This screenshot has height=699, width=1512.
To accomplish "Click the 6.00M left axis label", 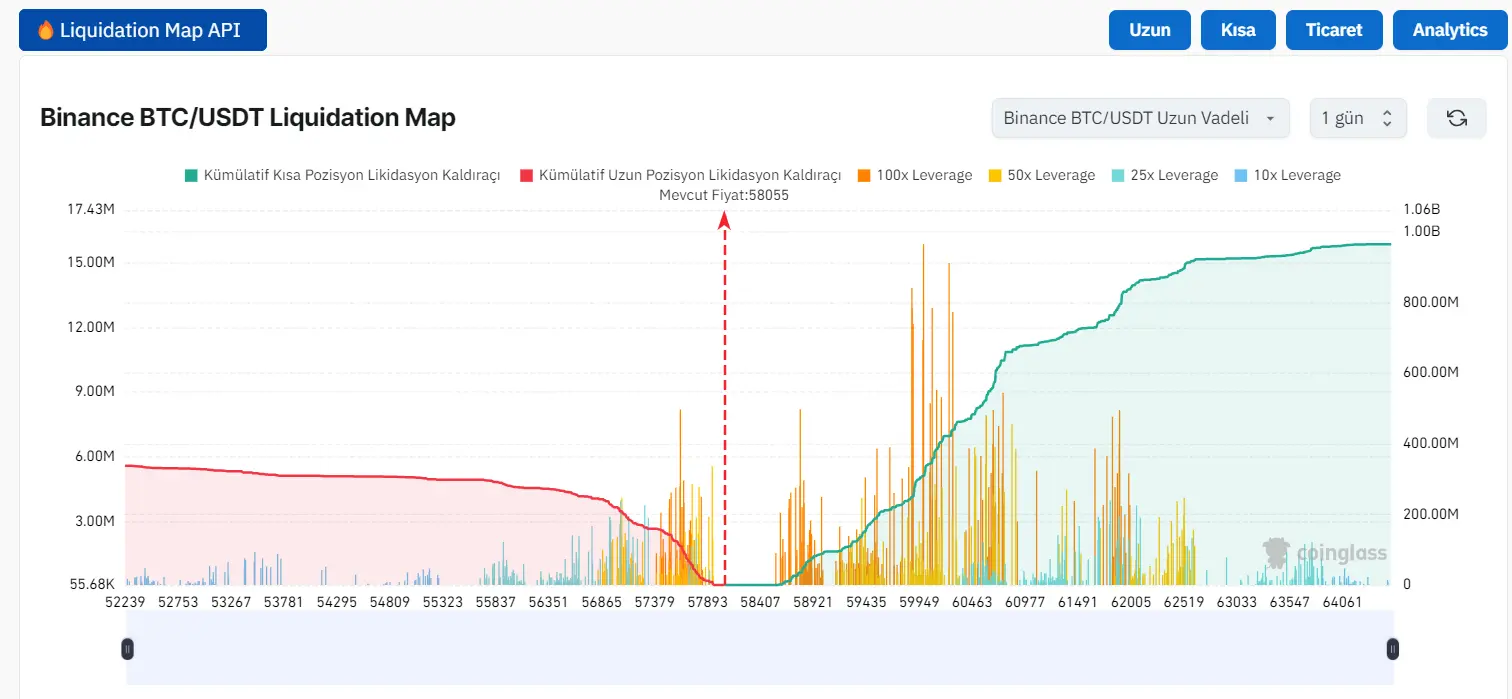I will click(x=94, y=456).
